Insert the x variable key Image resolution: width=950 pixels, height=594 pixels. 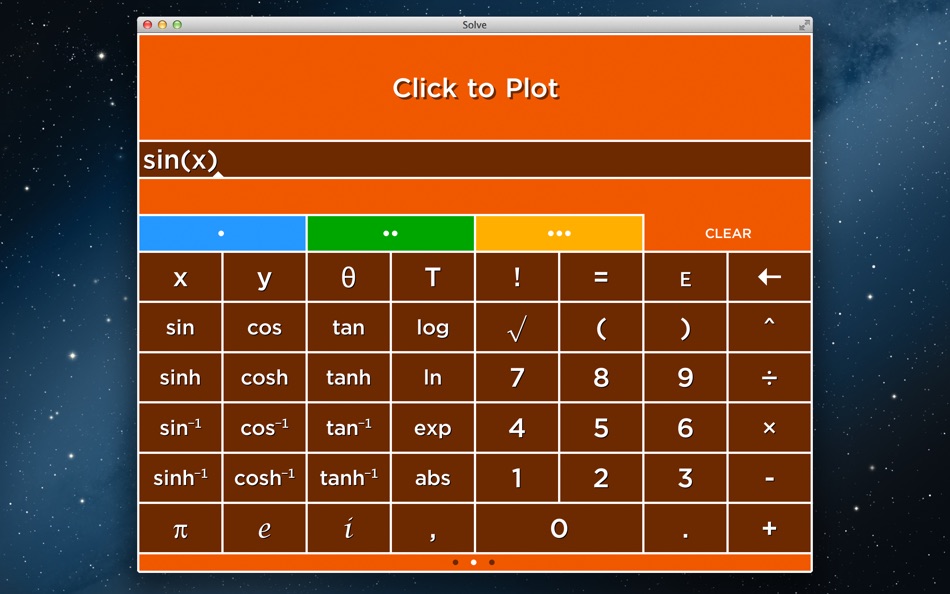click(181, 278)
